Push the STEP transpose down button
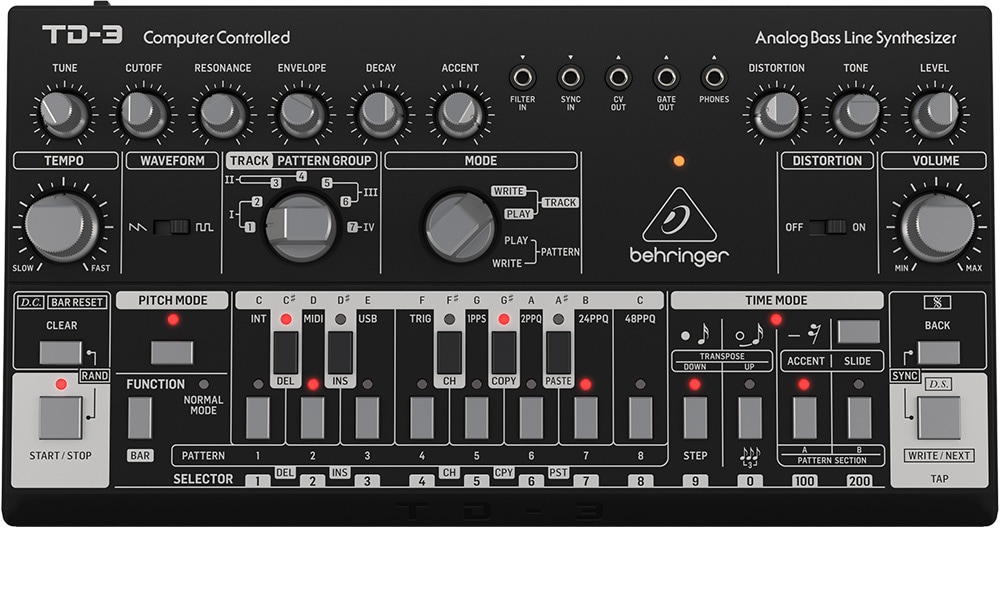Image resolution: width=1000 pixels, height=611 pixels. point(695,418)
